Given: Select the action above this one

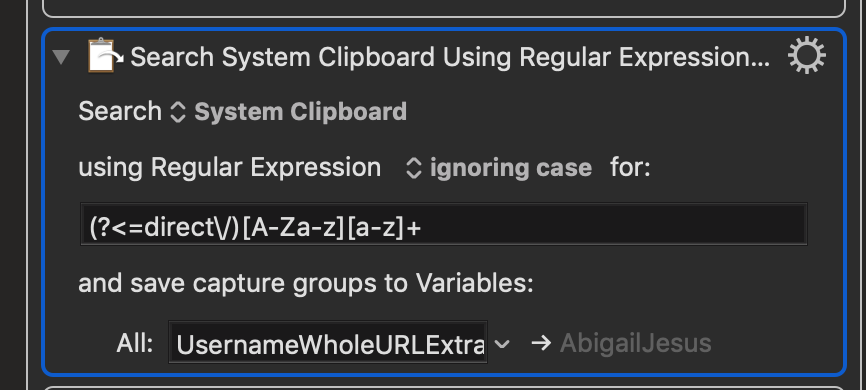Looking at the screenshot, I should pyautogui.click(x=443, y=8).
